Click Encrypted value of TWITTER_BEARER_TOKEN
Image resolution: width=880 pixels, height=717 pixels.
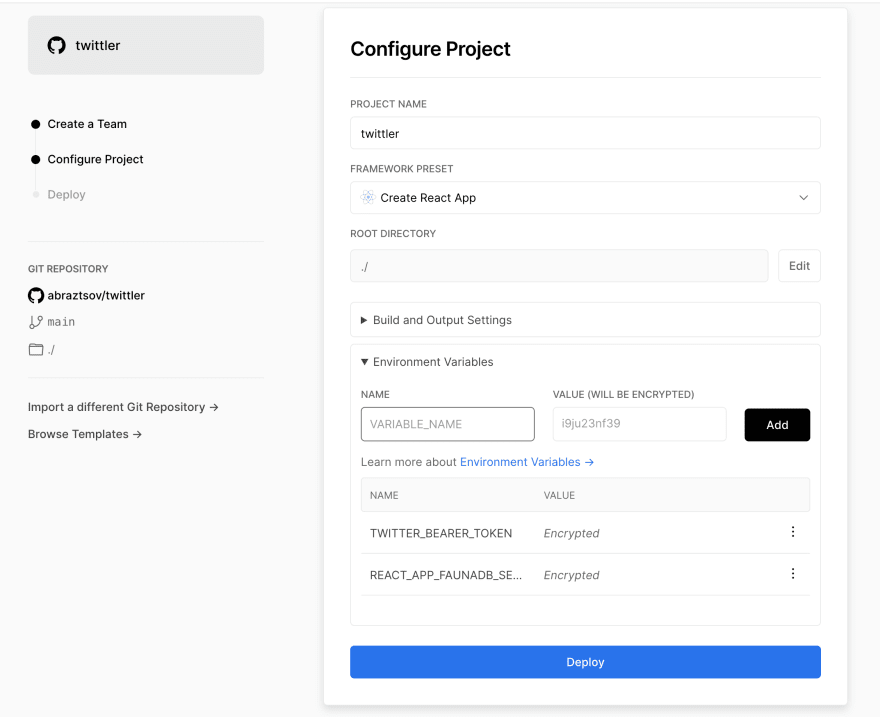click(571, 533)
